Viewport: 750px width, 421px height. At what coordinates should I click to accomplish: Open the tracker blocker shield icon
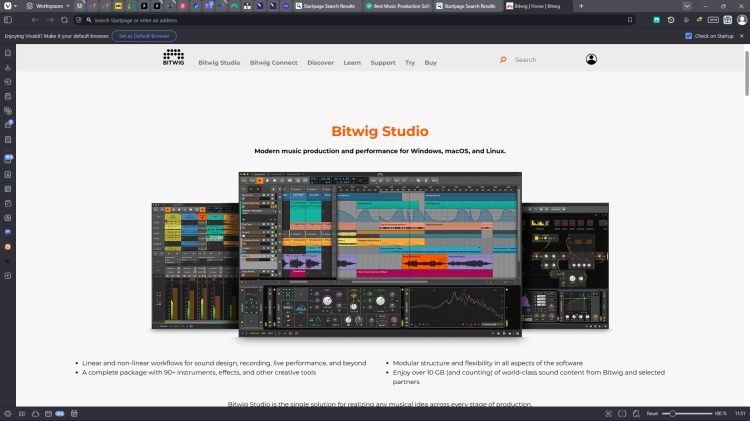79,20
